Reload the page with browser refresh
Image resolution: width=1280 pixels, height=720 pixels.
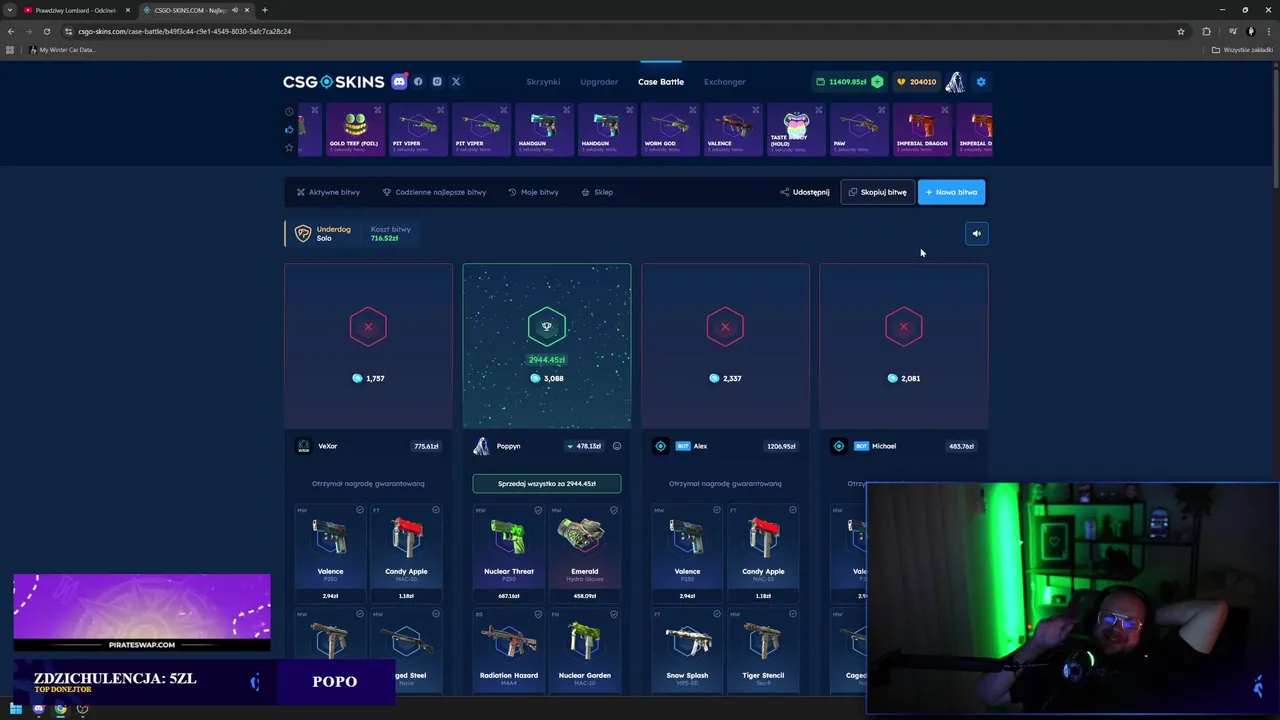[x=46, y=31]
